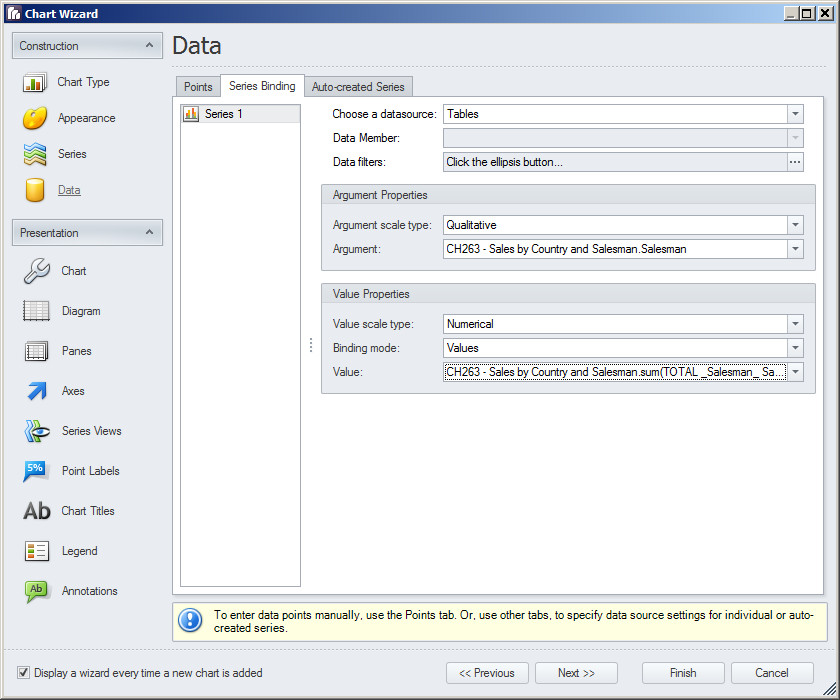Collapse the Presentation group
This screenshot has width=840, height=700.
point(149,232)
